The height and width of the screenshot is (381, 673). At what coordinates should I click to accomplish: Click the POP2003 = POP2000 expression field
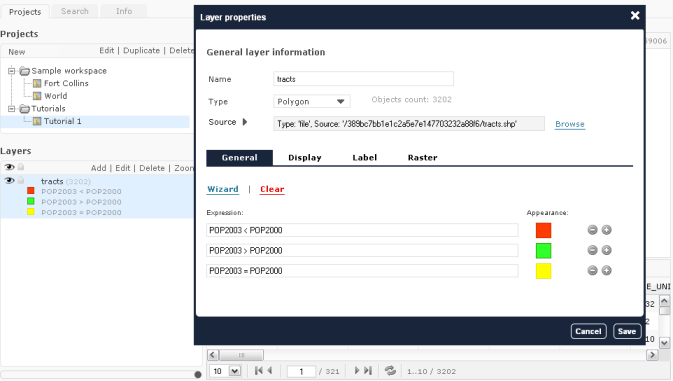tap(362, 271)
